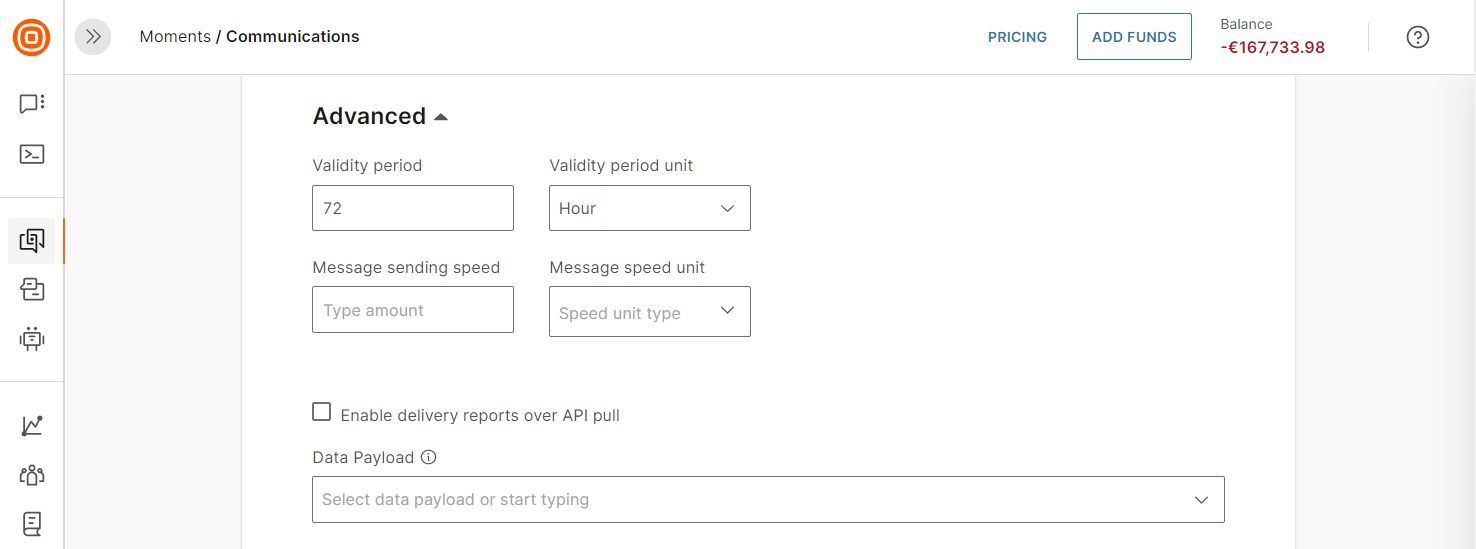This screenshot has height=549, width=1476.
Task: Open the People sidebar icon
Action: (x=32, y=475)
